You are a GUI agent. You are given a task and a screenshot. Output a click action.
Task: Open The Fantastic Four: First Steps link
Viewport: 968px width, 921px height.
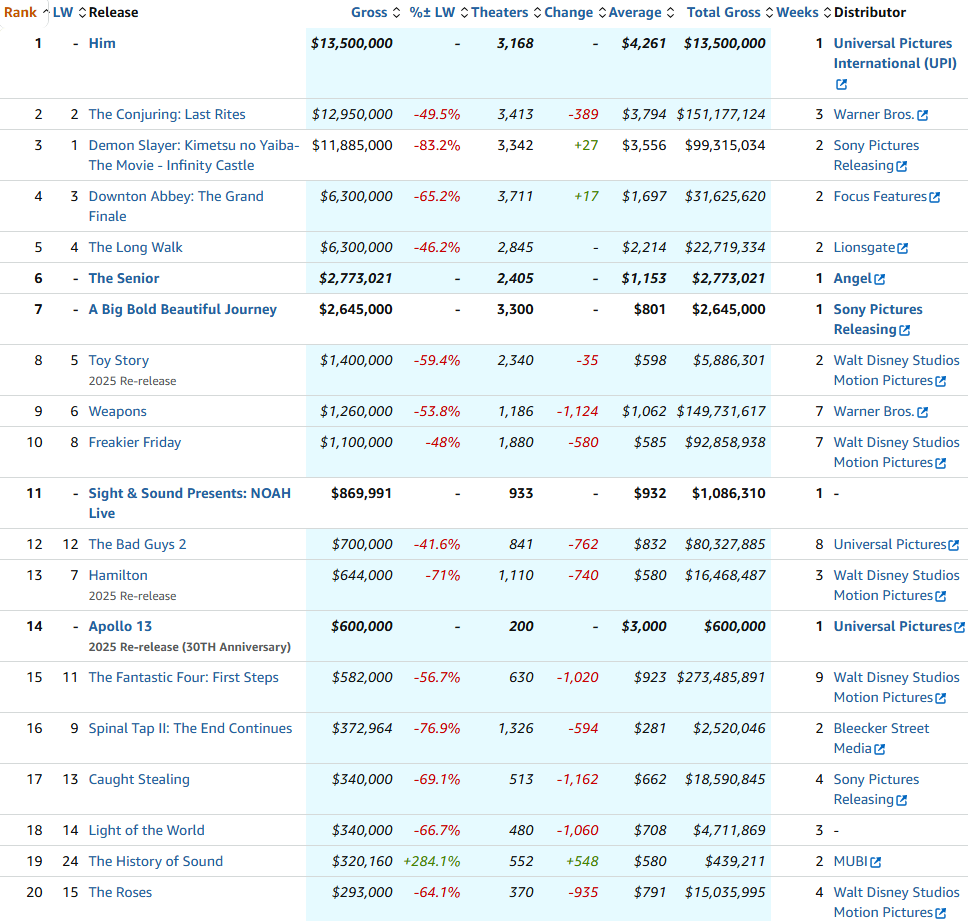point(183,677)
